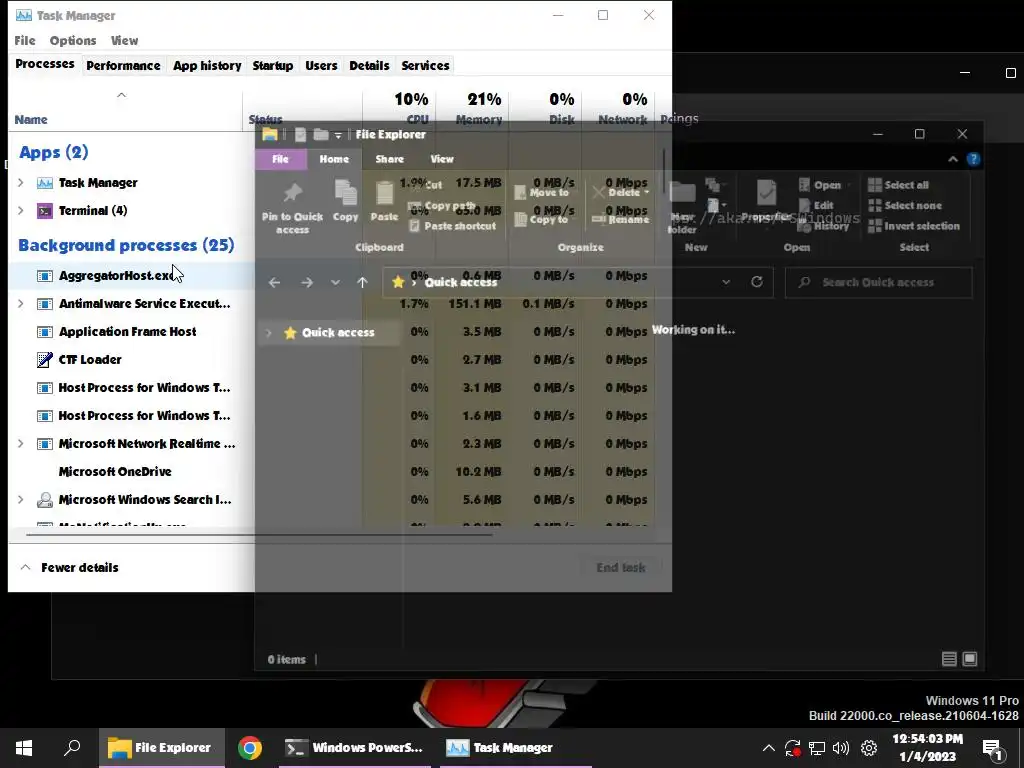Select the AggregatorHost.exe process

pos(118,276)
